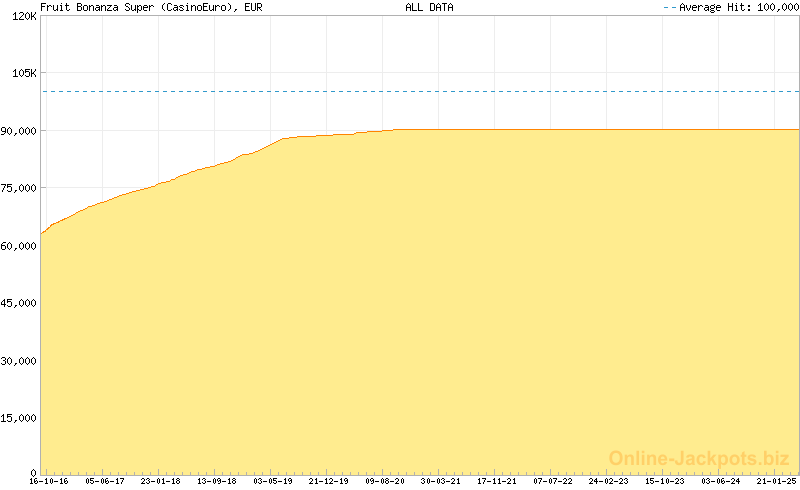
Task: Click the 30,000 y-axis label
Action: 18,359
